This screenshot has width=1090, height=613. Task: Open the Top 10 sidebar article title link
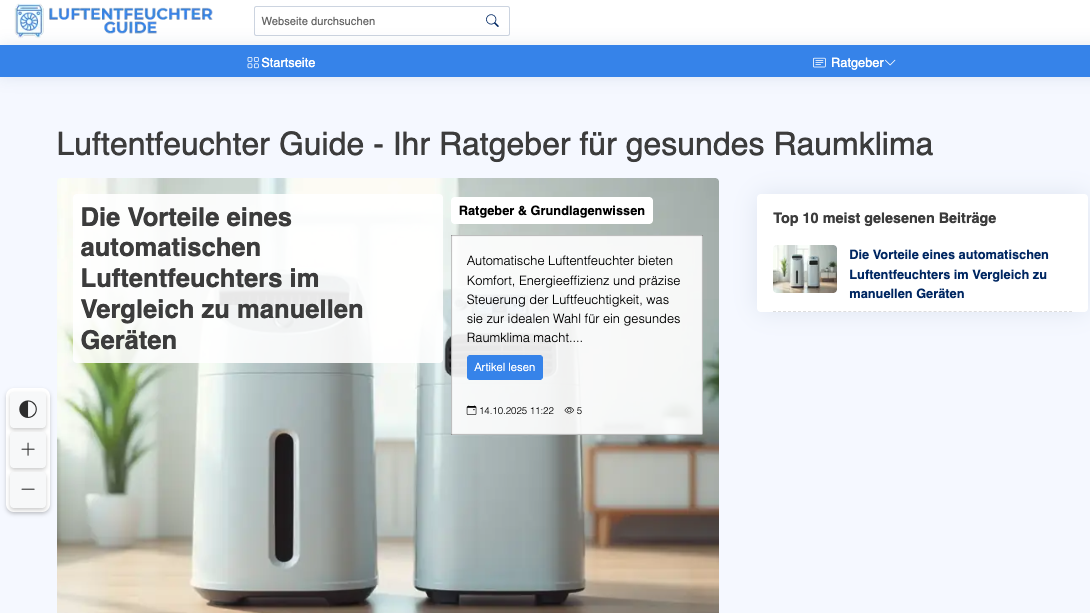(948, 274)
